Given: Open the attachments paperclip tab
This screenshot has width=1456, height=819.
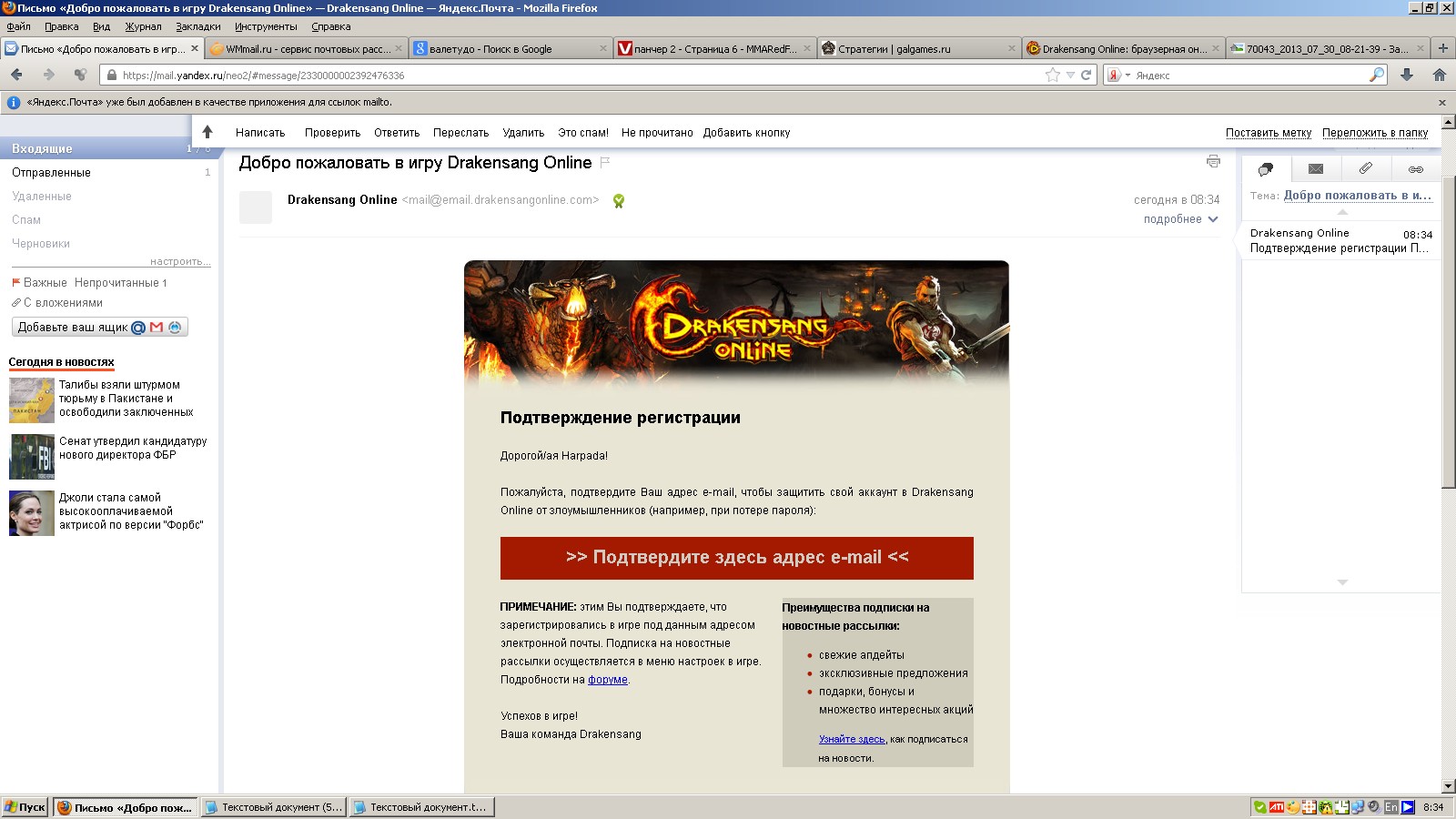Looking at the screenshot, I should coord(1366,168).
